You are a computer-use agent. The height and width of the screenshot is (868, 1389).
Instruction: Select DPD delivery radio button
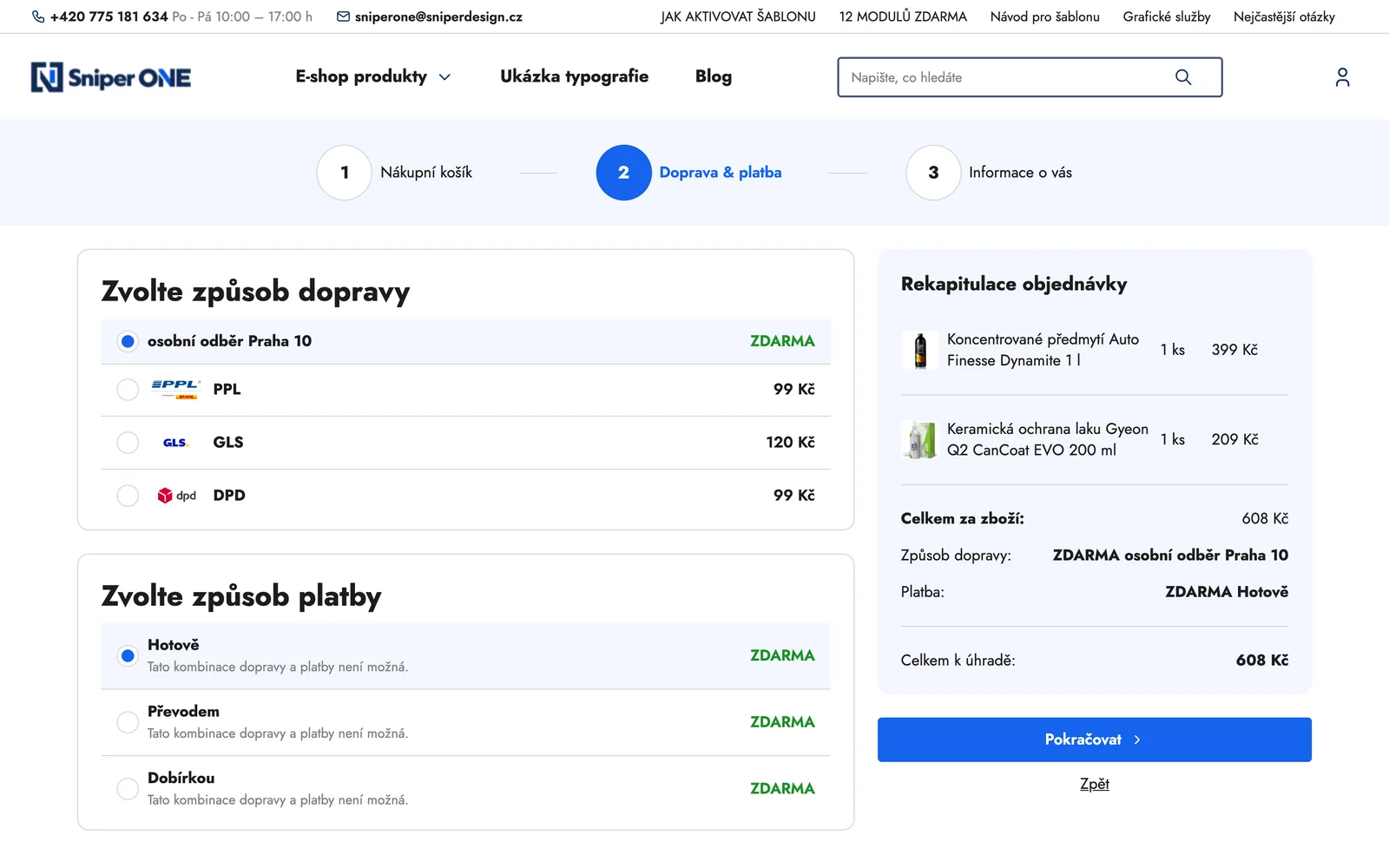pos(128,496)
